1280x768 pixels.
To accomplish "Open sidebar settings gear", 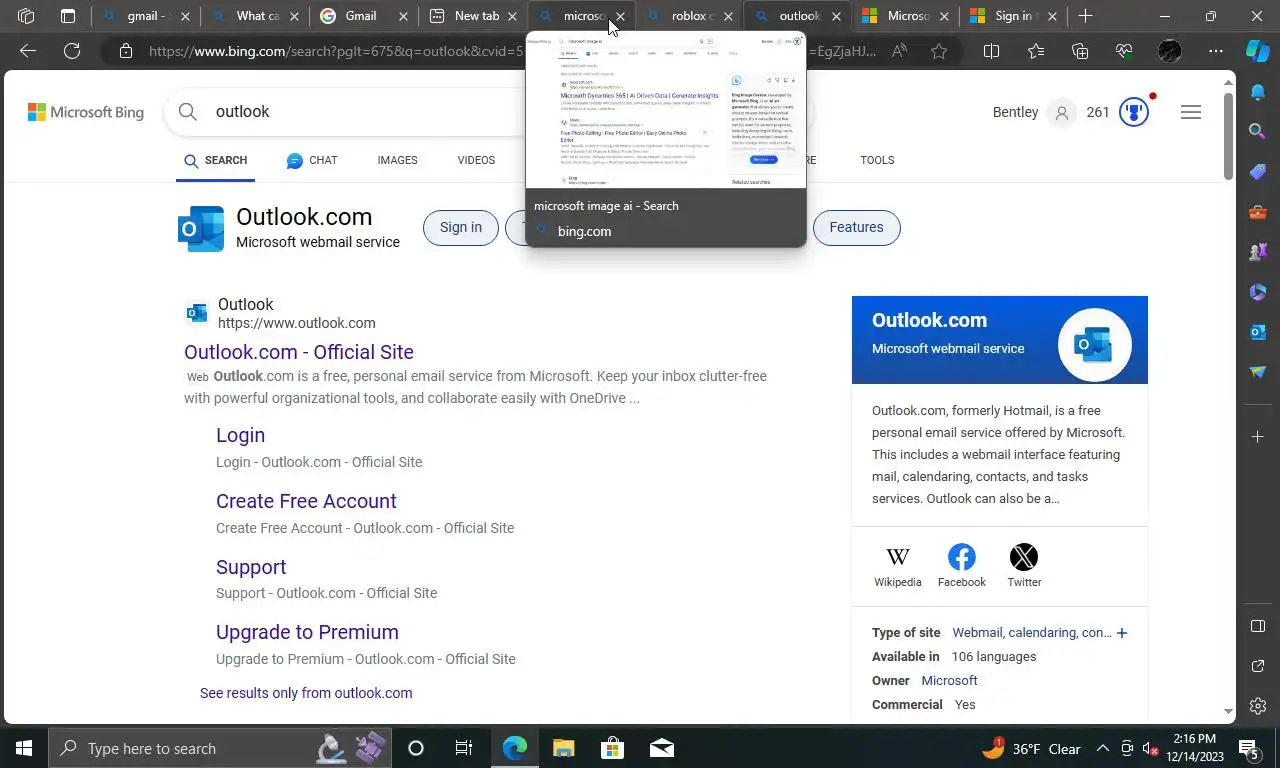I will pos(1258,706).
